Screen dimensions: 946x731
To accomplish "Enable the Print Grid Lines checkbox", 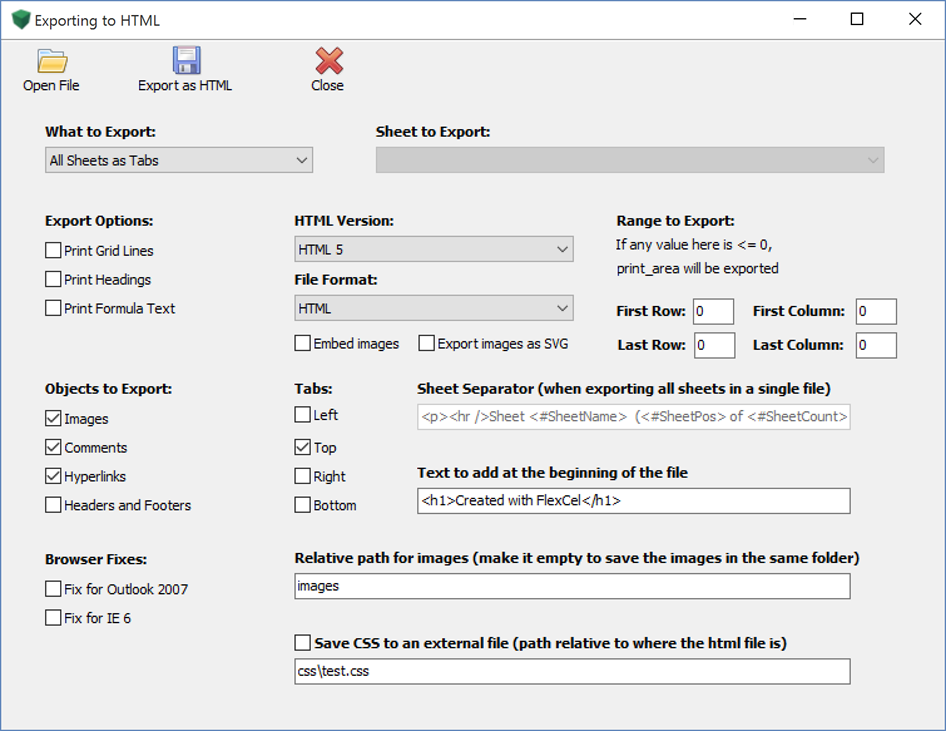I will (x=54, y=251).
